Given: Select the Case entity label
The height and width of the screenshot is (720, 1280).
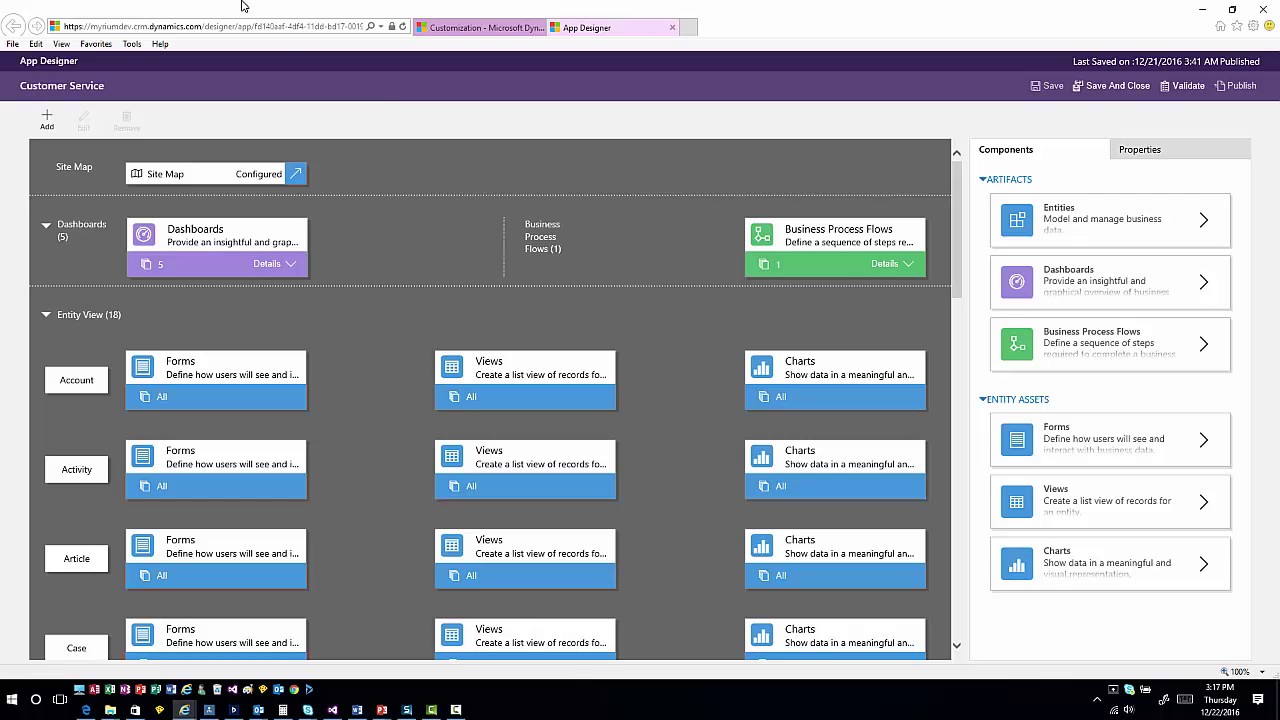Looking at the screenshot, I should 76,648.
